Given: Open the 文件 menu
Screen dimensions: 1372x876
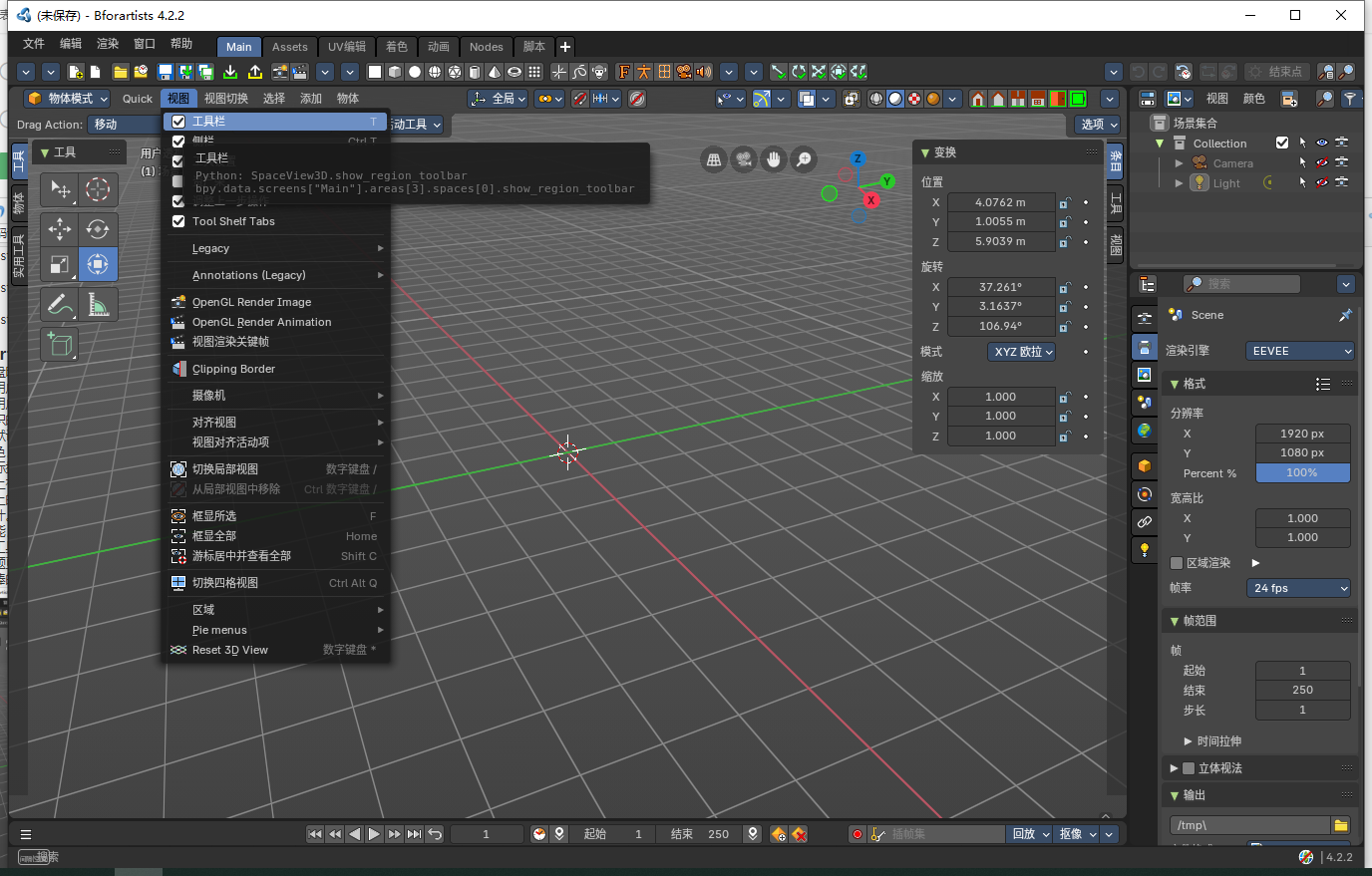Looking at the screenshot, I should (34, 44).
